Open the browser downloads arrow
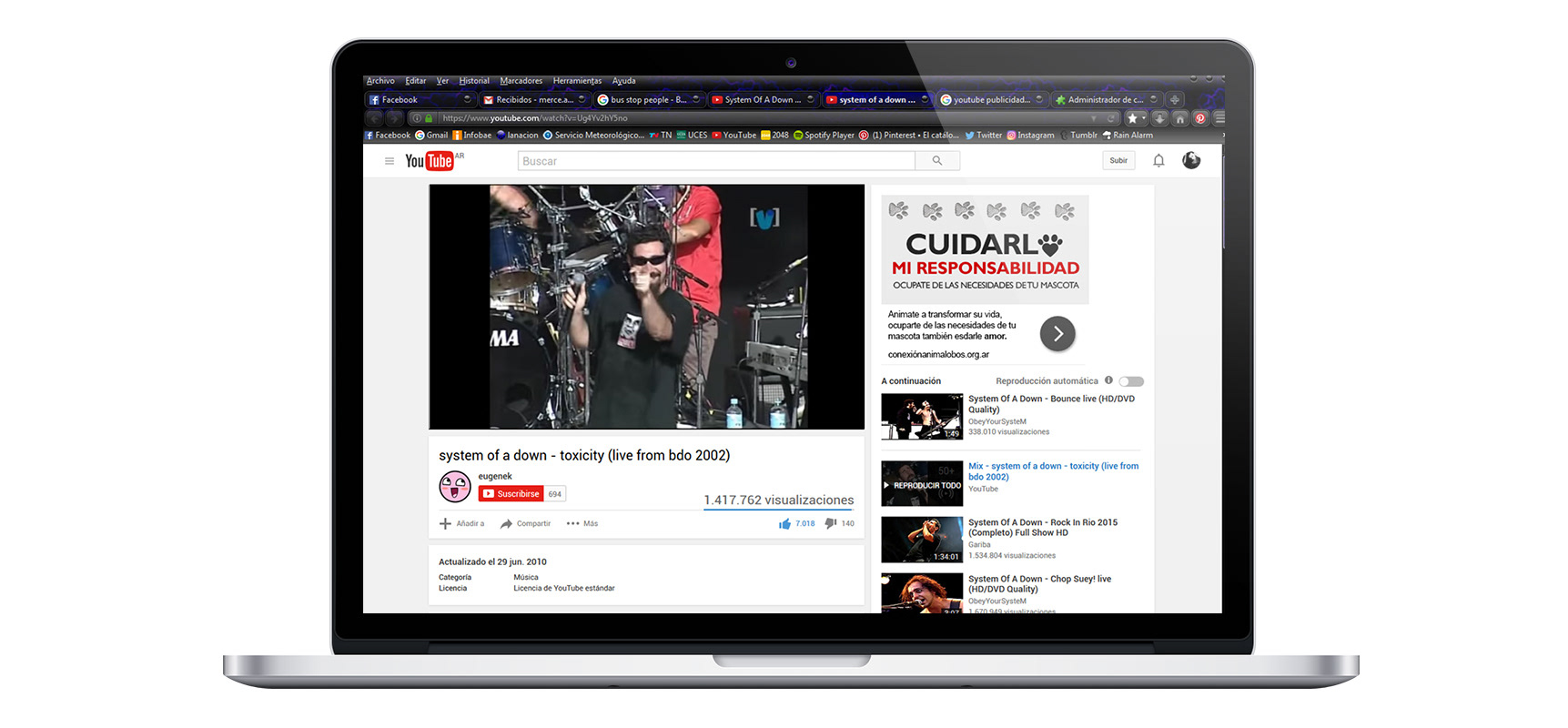Image resolution: width=1568 pixels, height=728 pixels. coord(1159,118)
